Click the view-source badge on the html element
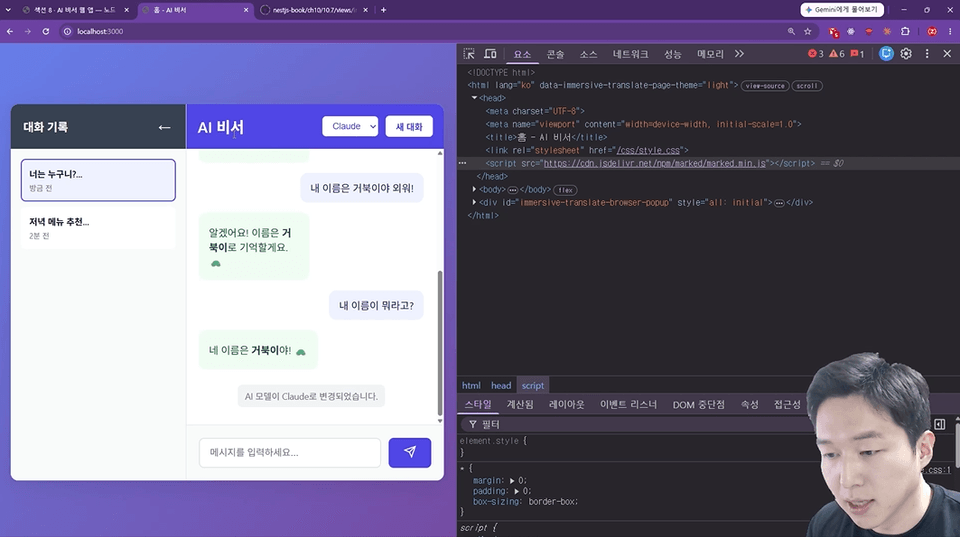The height and width of the screenshot is (537, 960). (x=765, y=86)
